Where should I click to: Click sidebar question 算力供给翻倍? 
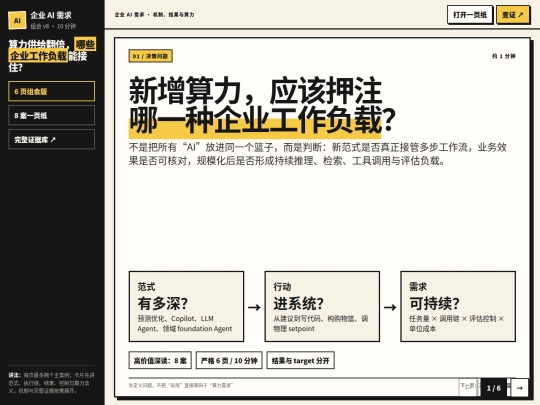(x=52, y=55)
